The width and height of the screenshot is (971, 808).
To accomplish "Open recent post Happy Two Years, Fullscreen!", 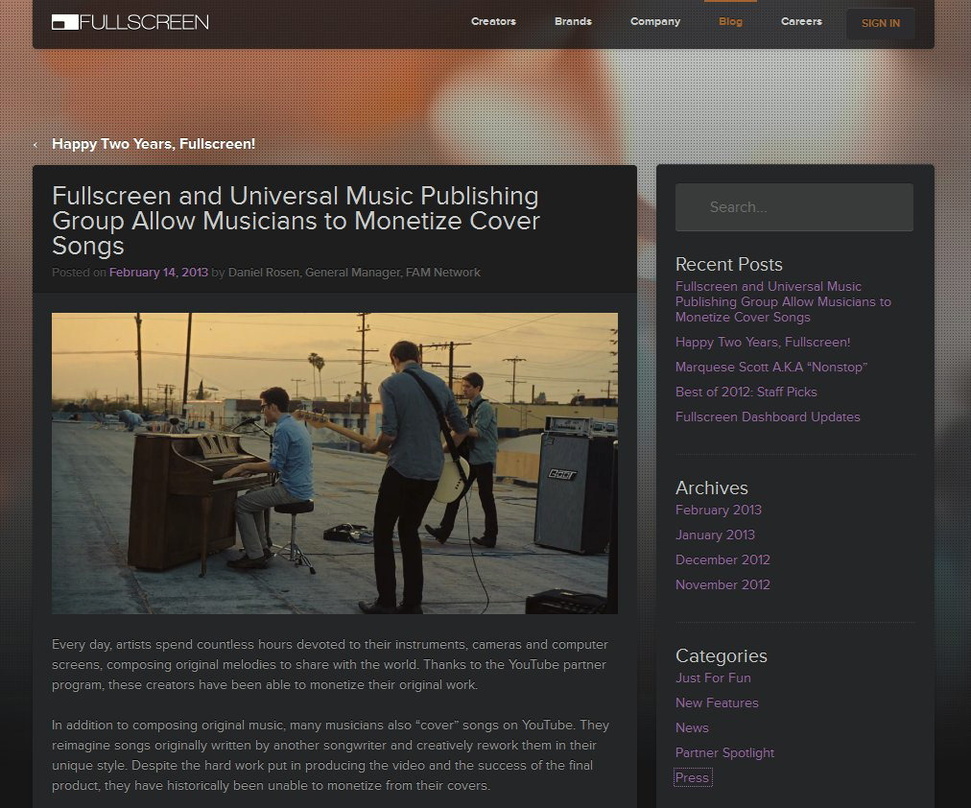I will click(x=762, y=342).
